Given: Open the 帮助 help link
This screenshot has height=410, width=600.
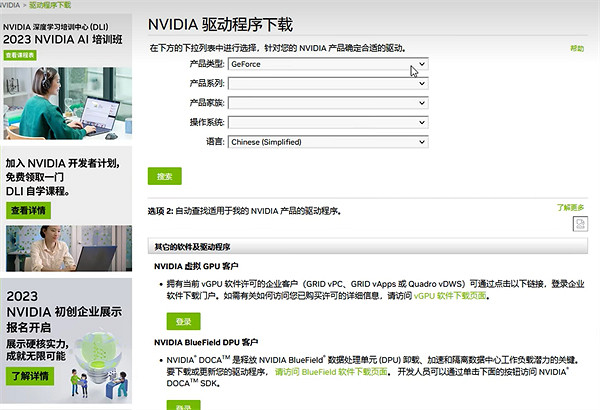Looking at the screenshot, I should click(576, 48).
